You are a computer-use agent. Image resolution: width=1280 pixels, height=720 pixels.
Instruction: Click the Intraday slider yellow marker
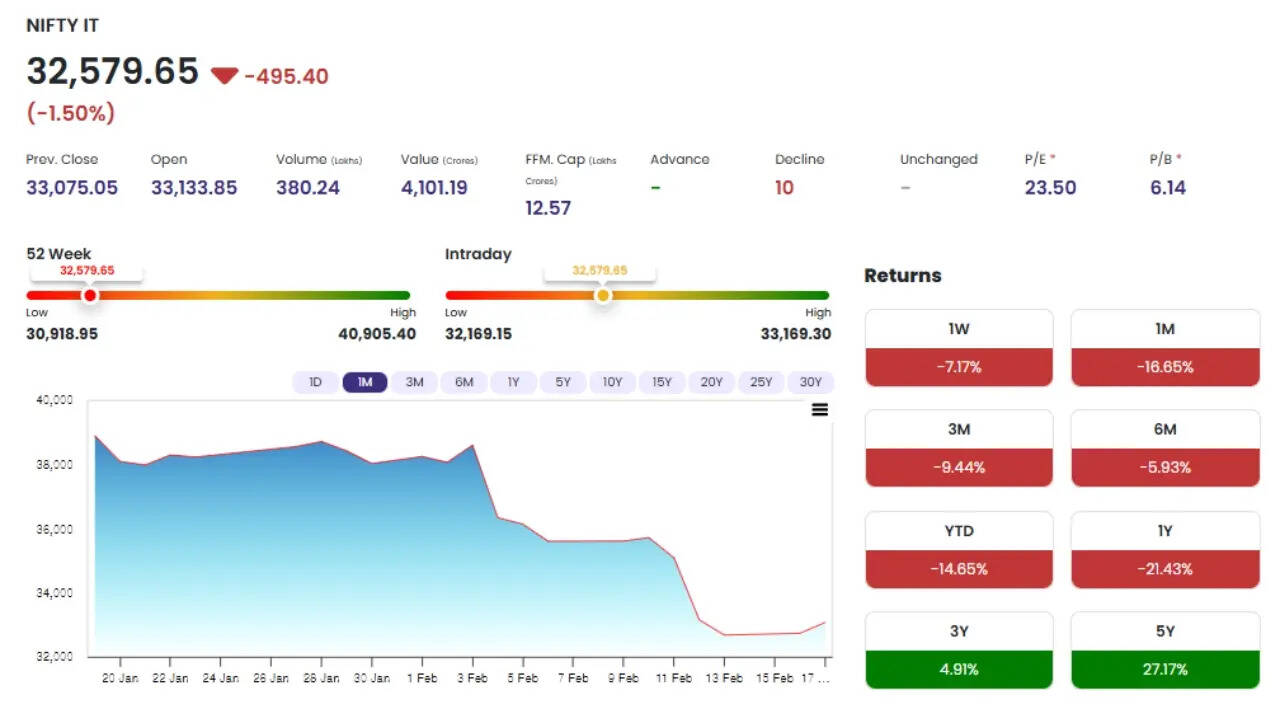(x=602, y=295)
